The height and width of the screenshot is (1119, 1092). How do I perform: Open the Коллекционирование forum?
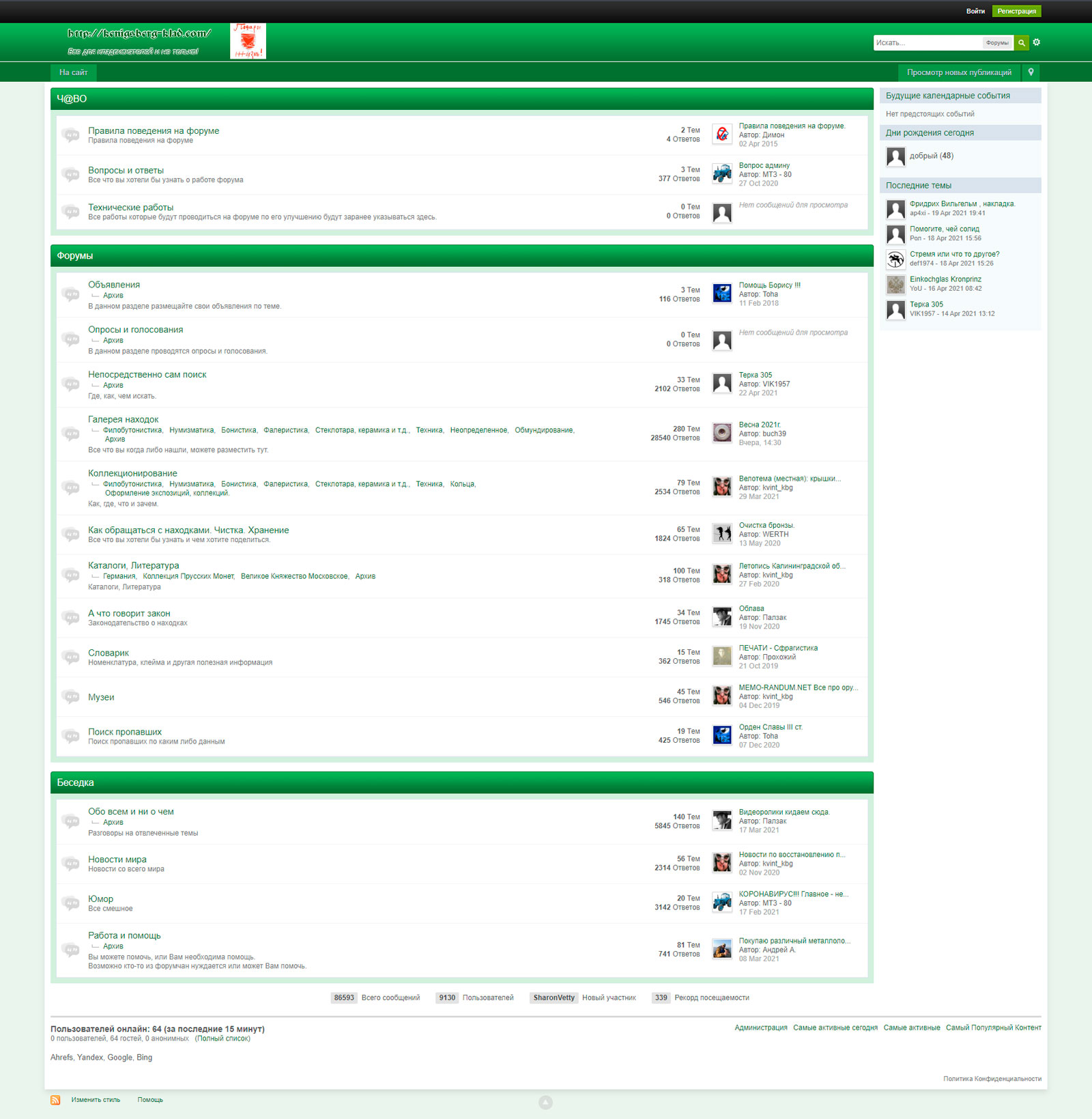pyautogui.click(x=132, y=473)
